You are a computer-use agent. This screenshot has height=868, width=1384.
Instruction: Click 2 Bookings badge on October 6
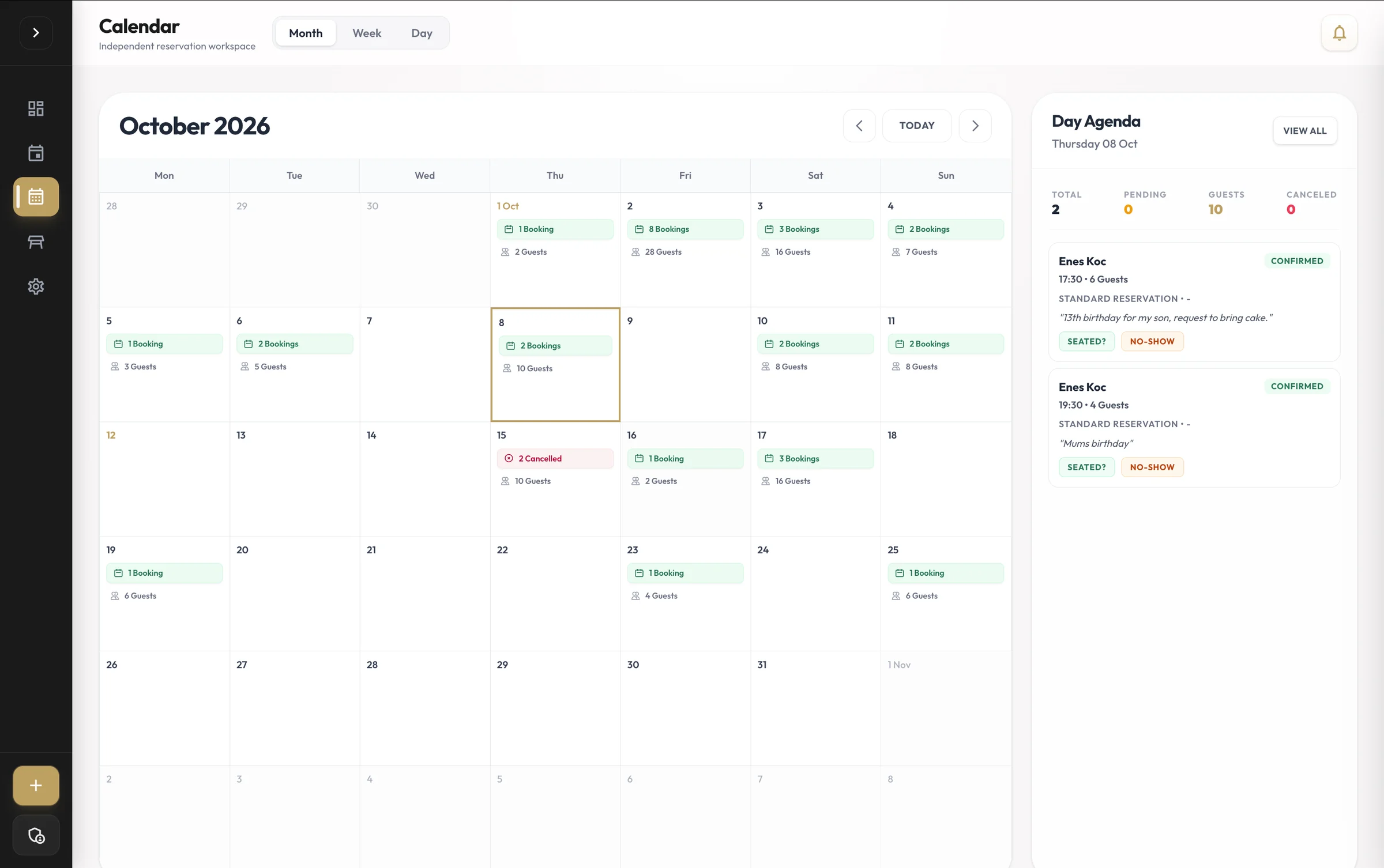click(295, 344)
